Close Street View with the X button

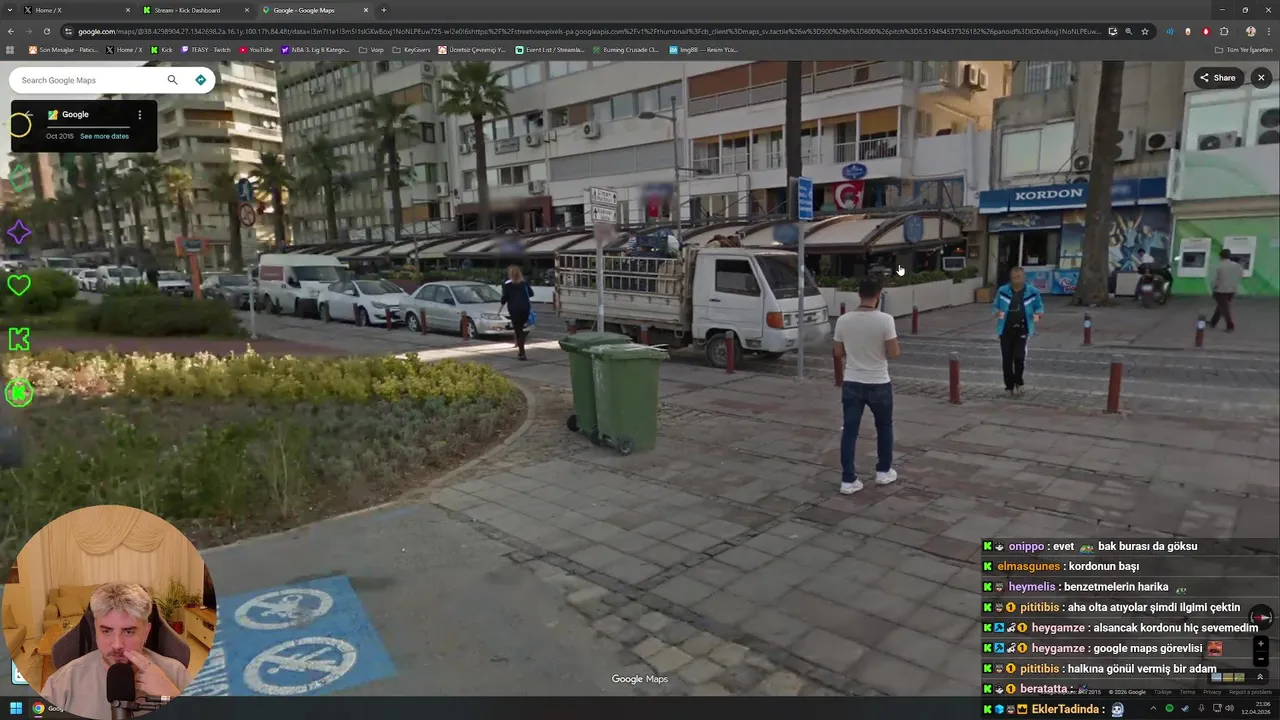tap(1261, 77)
